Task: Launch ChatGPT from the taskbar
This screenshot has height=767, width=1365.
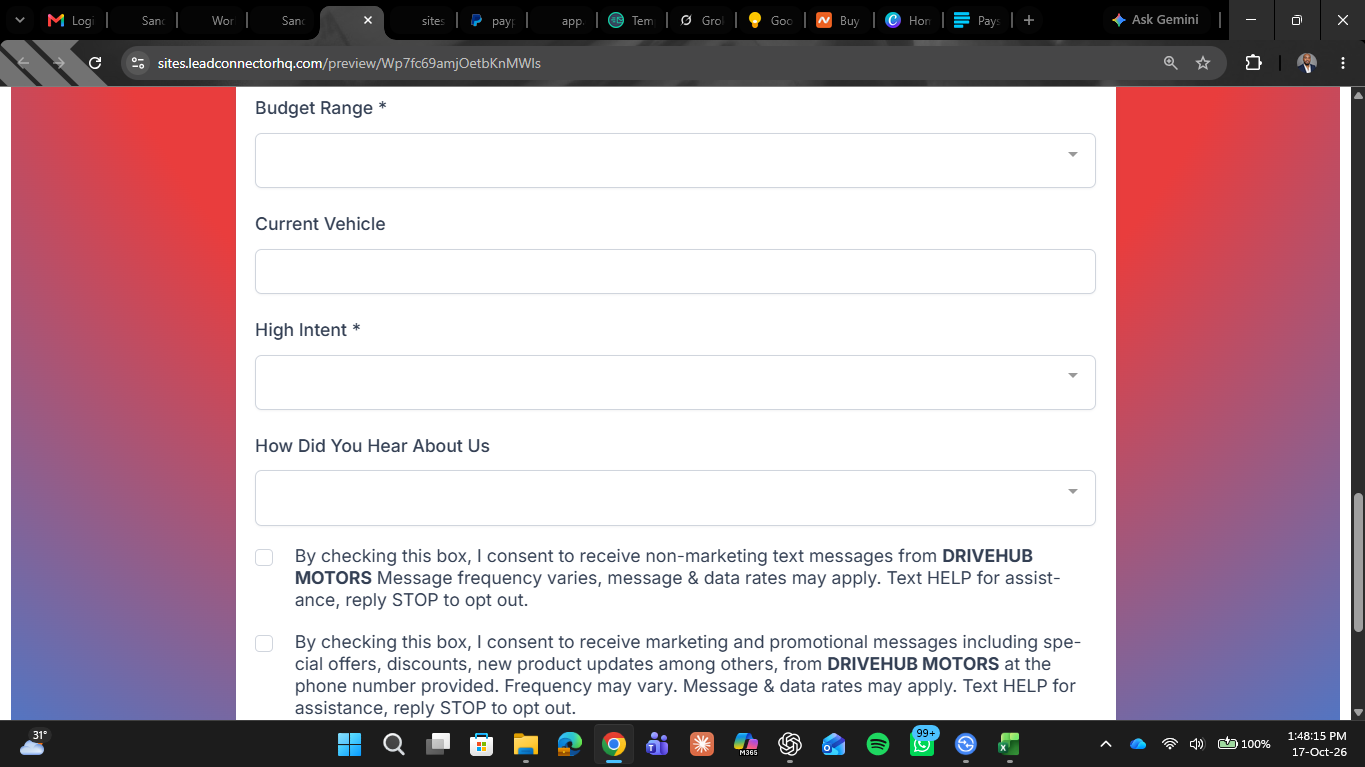Action: [x=790, y=744]
